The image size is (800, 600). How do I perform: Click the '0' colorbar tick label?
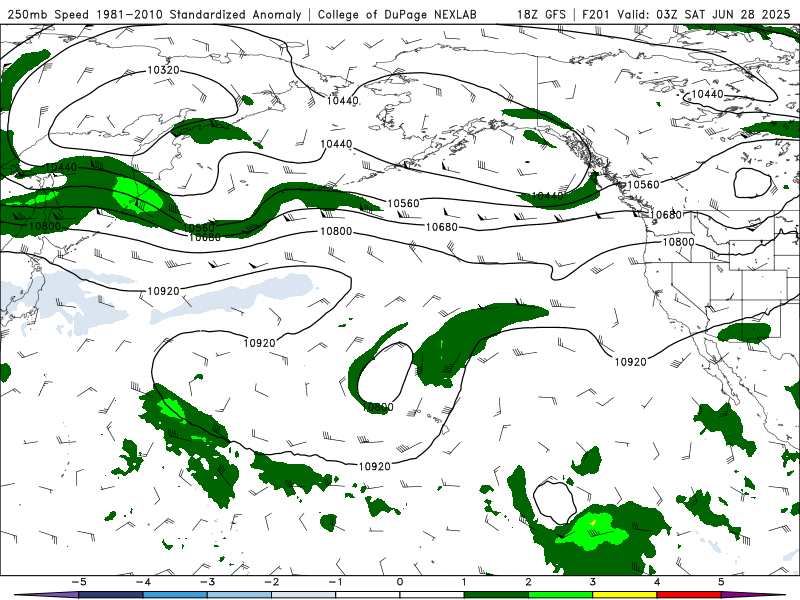point(400,582)
